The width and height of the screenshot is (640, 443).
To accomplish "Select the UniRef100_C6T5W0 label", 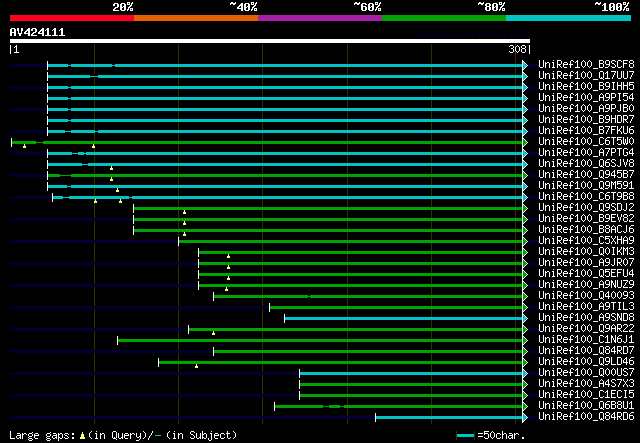I will [x=586, y=141].
